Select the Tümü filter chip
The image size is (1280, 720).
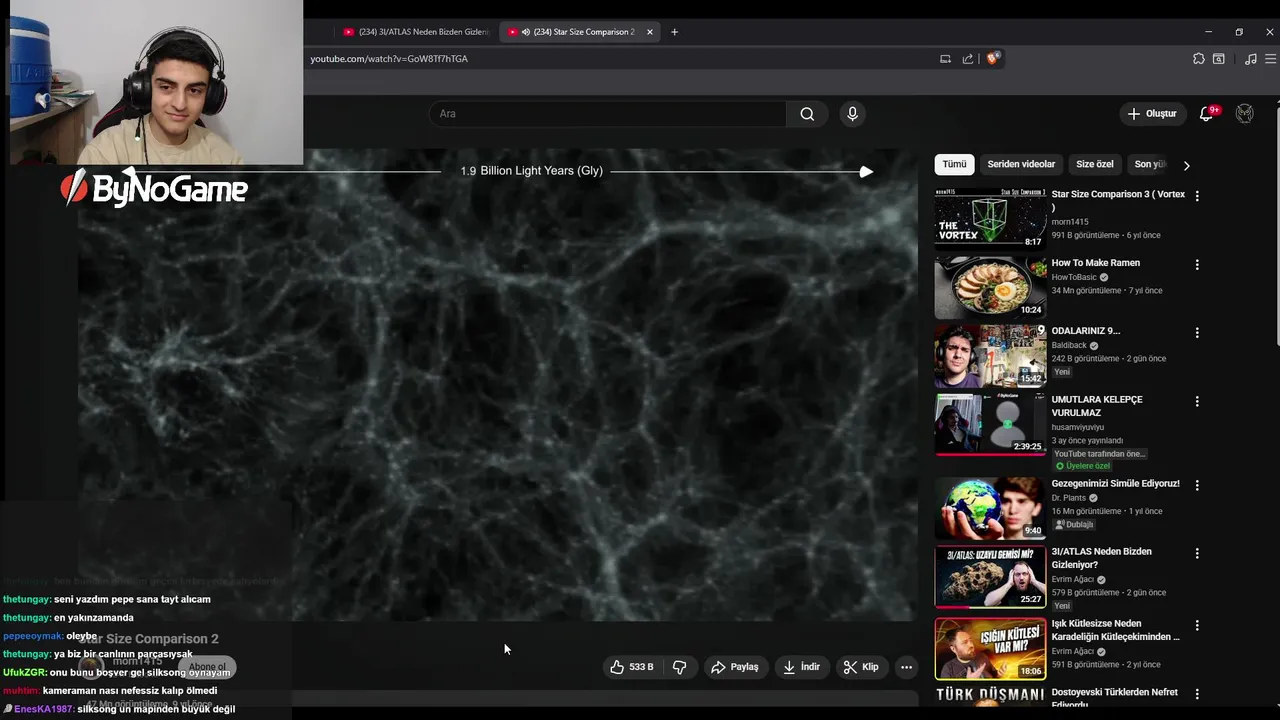955,164
